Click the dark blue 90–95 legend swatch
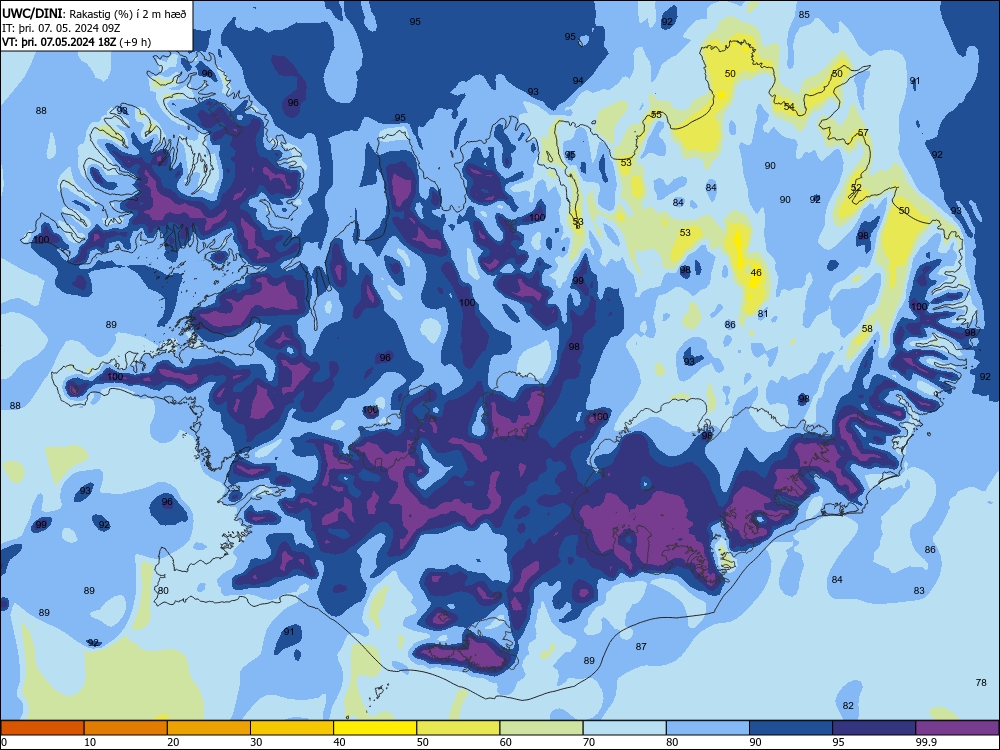 tap(791, 728)
